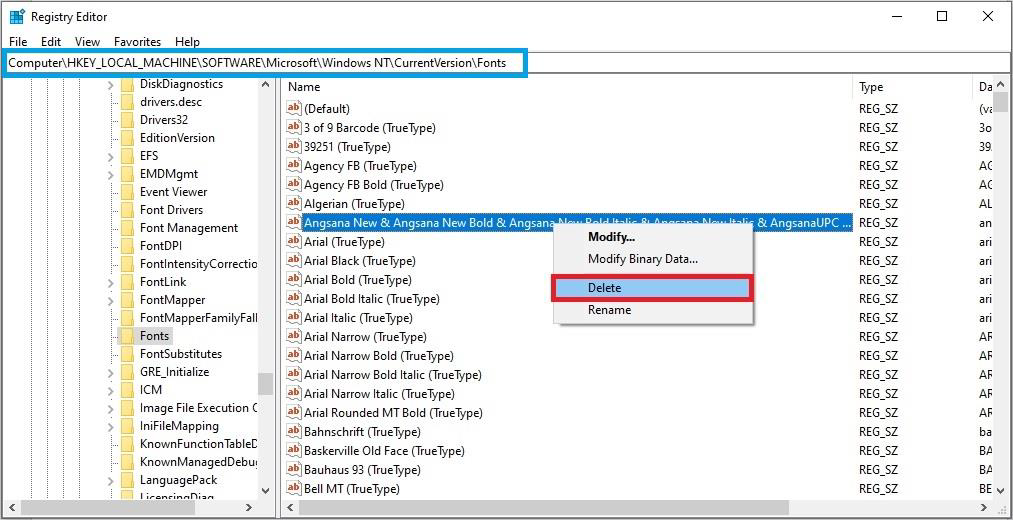The image size is (1013, 520).
Task: Click the icon beside Baskerville Old Face (TrueType)
Action: 294,450
